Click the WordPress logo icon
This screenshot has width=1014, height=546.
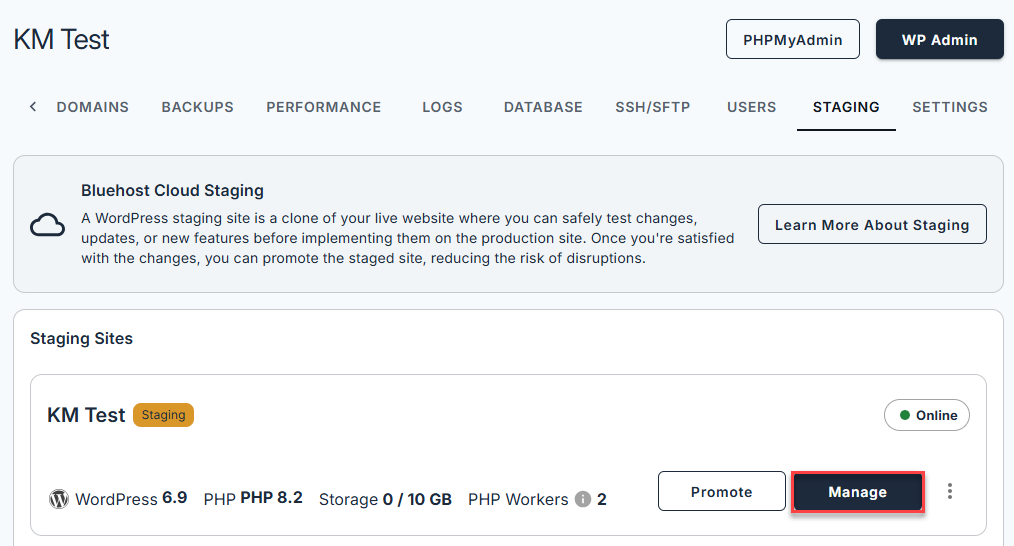click(x=59, y=499)
